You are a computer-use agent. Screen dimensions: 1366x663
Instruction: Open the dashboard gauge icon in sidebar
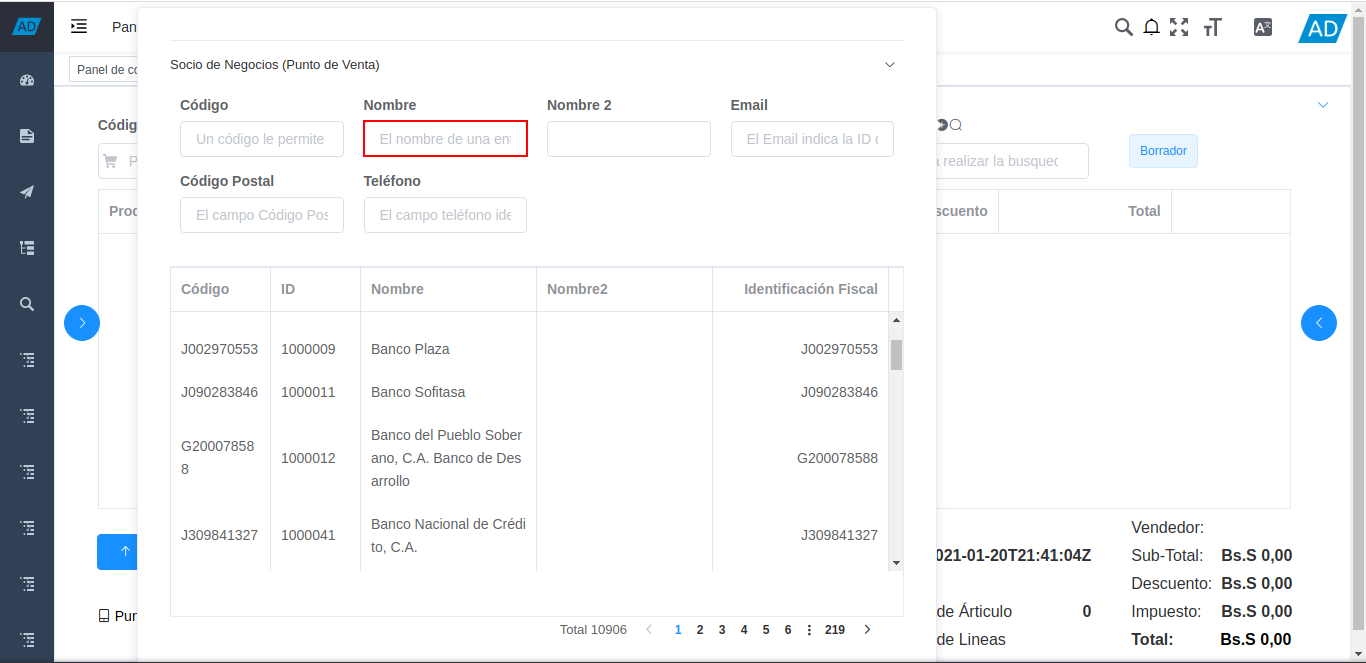coord(27,80)
